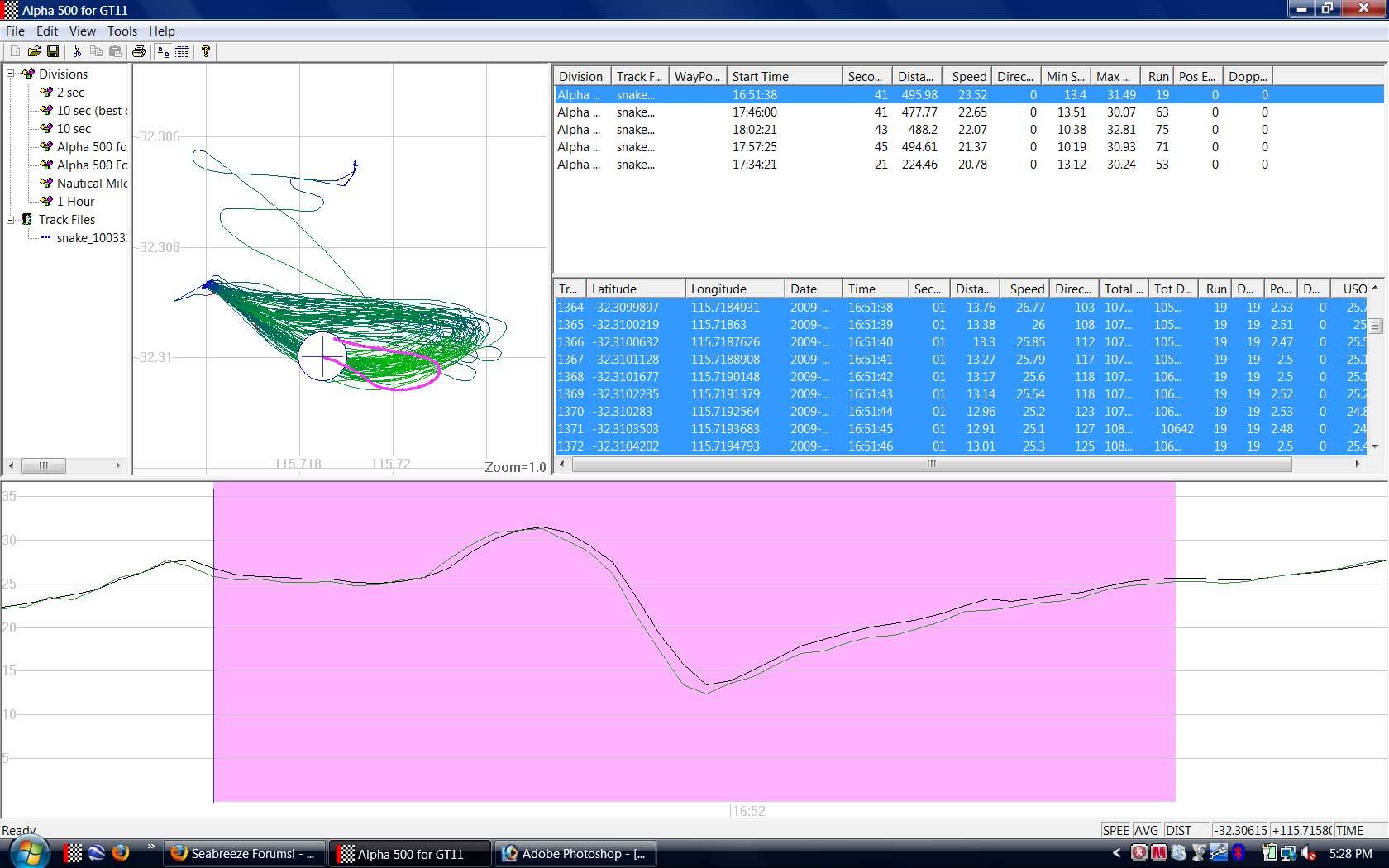Toggle the large icons view button
Screen dimensions: 1389x868
click(163, 51)
